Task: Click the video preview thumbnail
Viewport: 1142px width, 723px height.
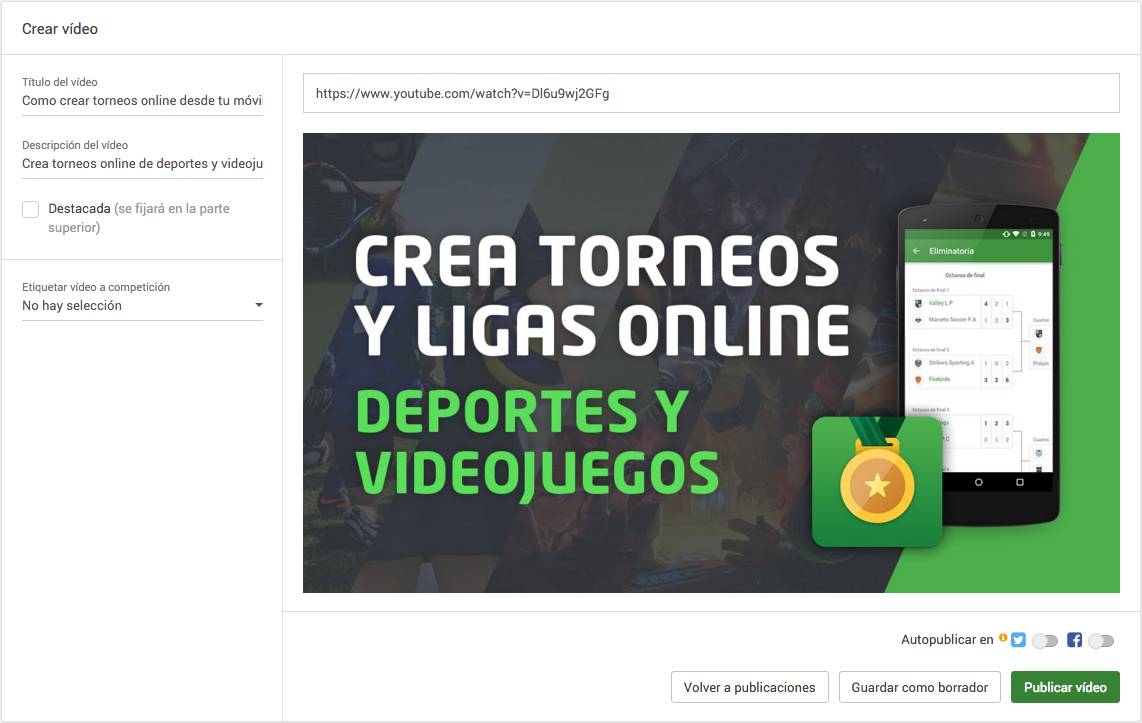Action: pos(711,363)
